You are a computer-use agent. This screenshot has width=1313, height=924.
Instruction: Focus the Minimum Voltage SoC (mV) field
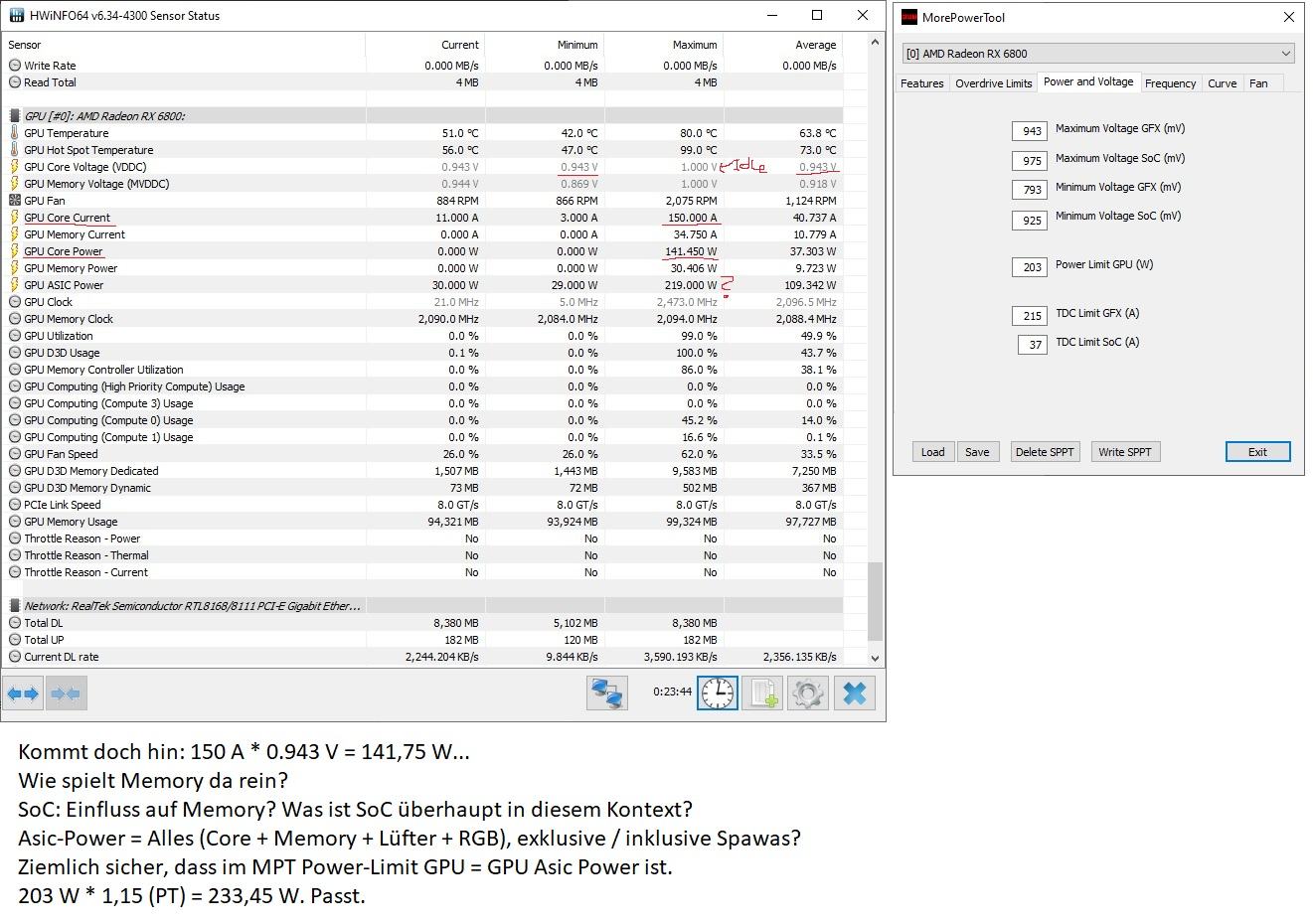click(x=1030, y=220)
